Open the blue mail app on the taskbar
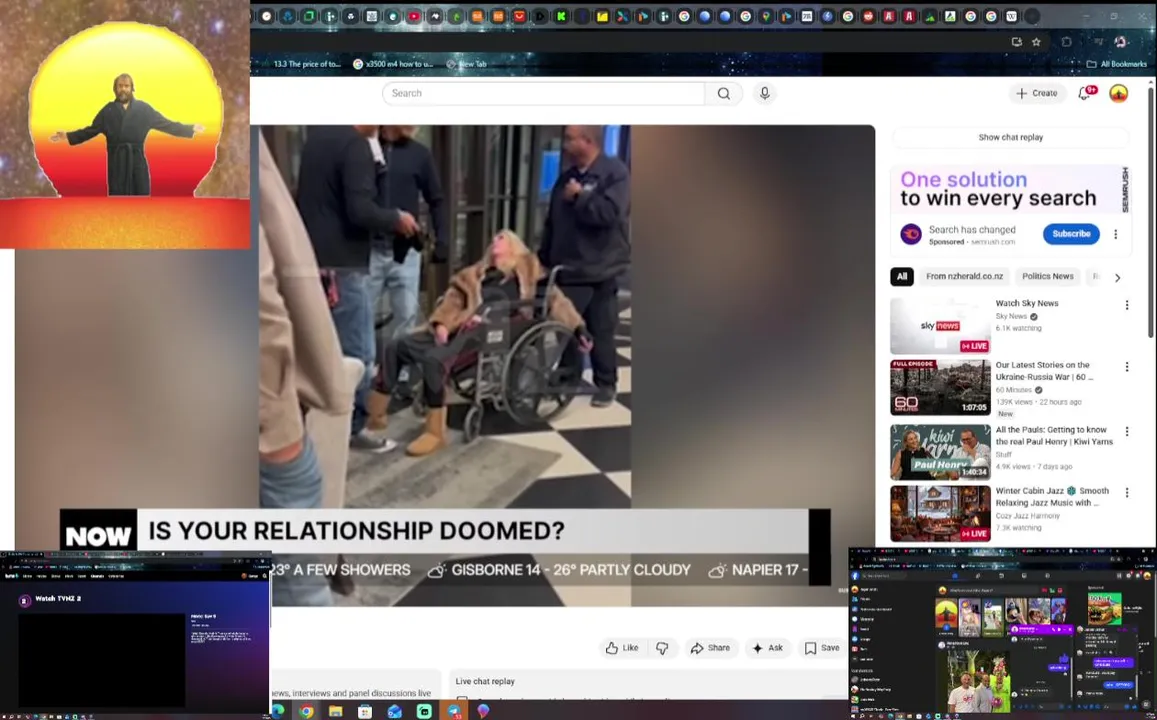Screen dimensions: 1157x720 click(x=395, y=711)
